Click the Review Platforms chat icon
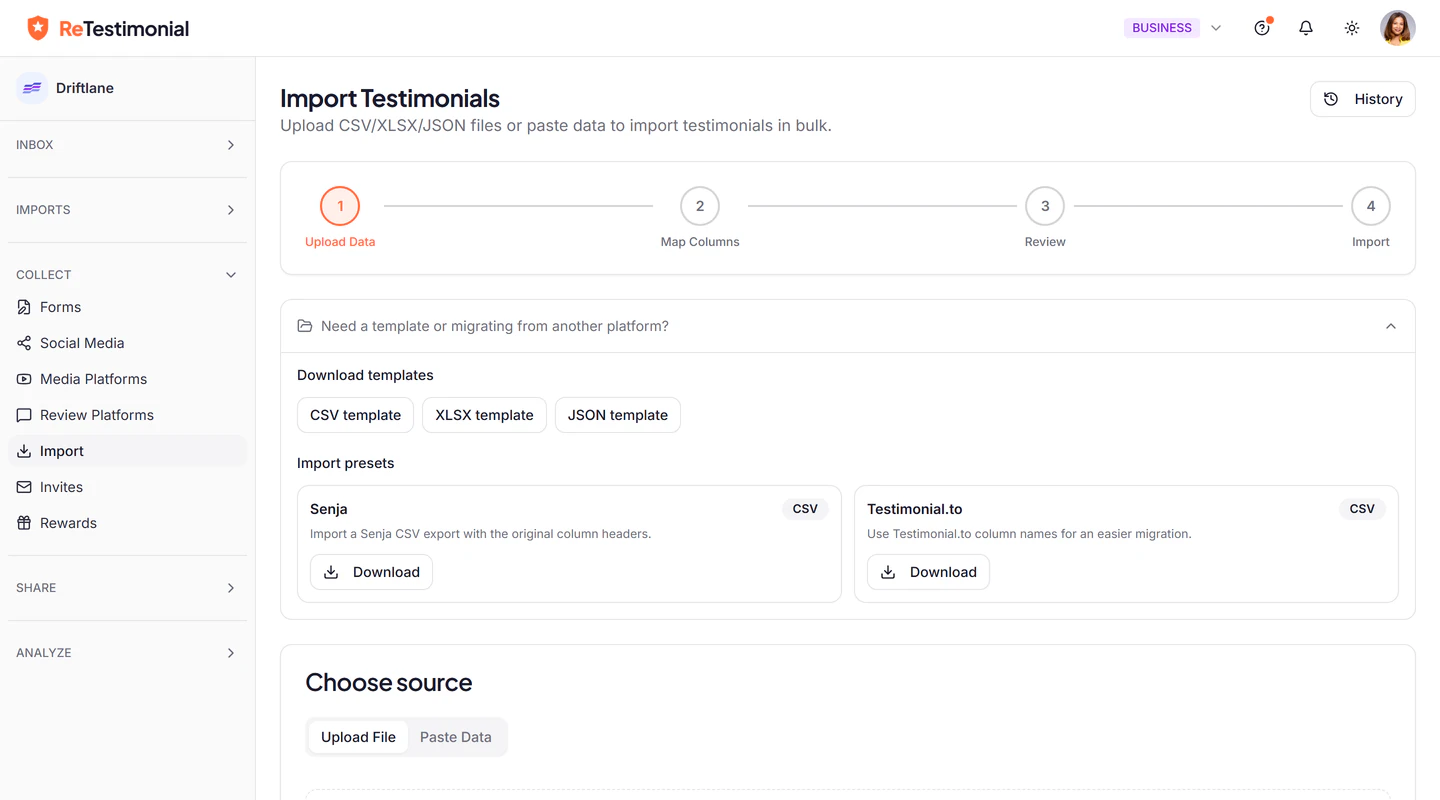The width and height of the screenshot is (1440, 800). tap(24, 415)
